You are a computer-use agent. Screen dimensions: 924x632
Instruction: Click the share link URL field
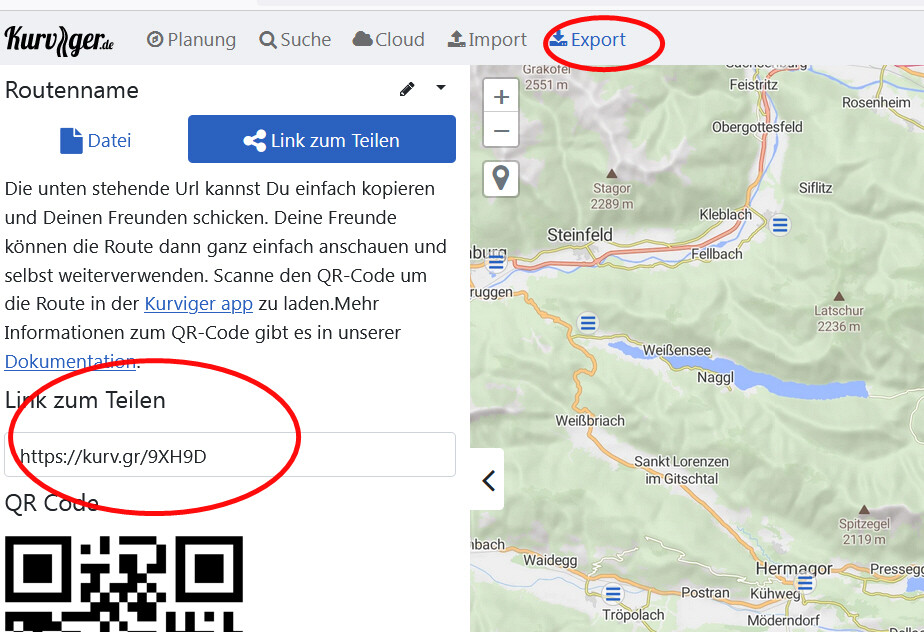230,456
